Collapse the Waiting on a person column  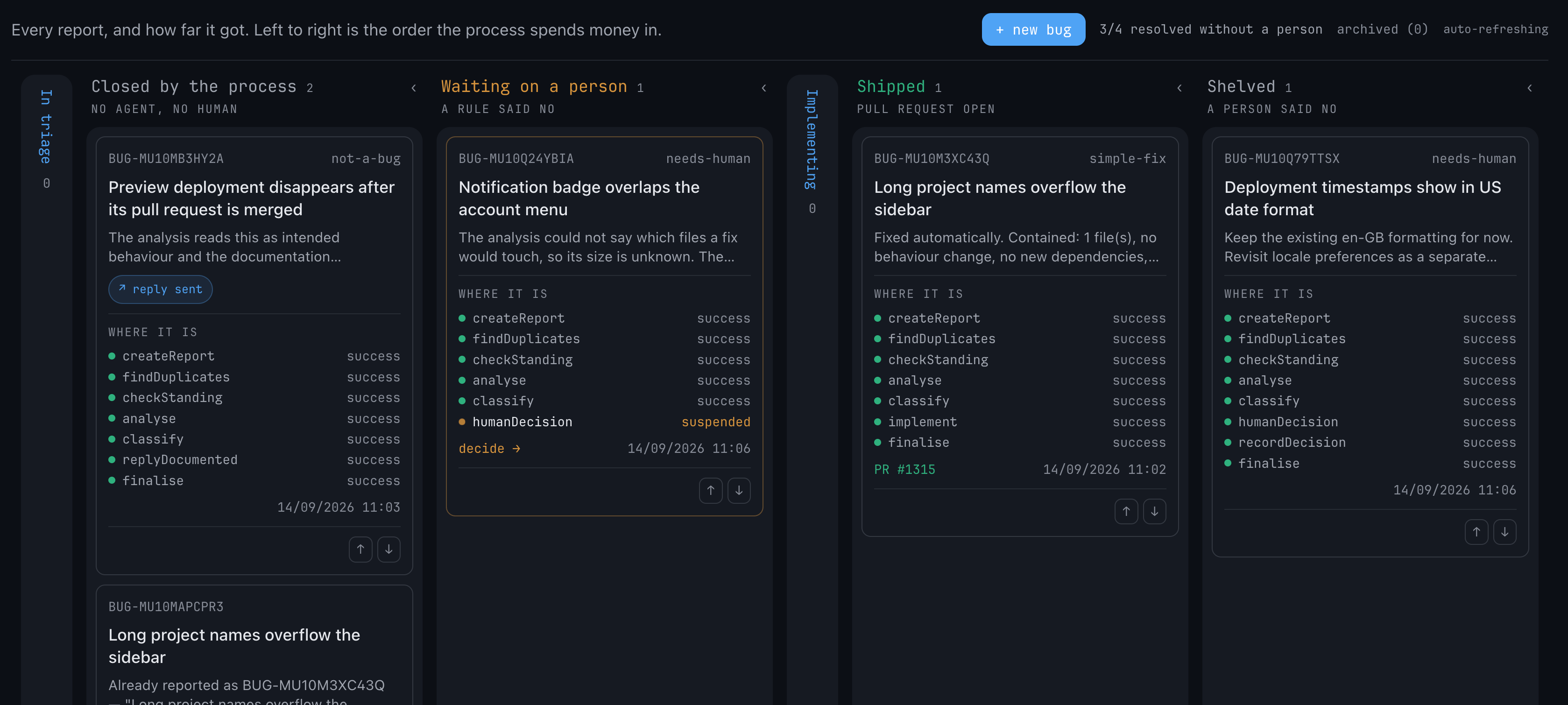coord(764,88)
